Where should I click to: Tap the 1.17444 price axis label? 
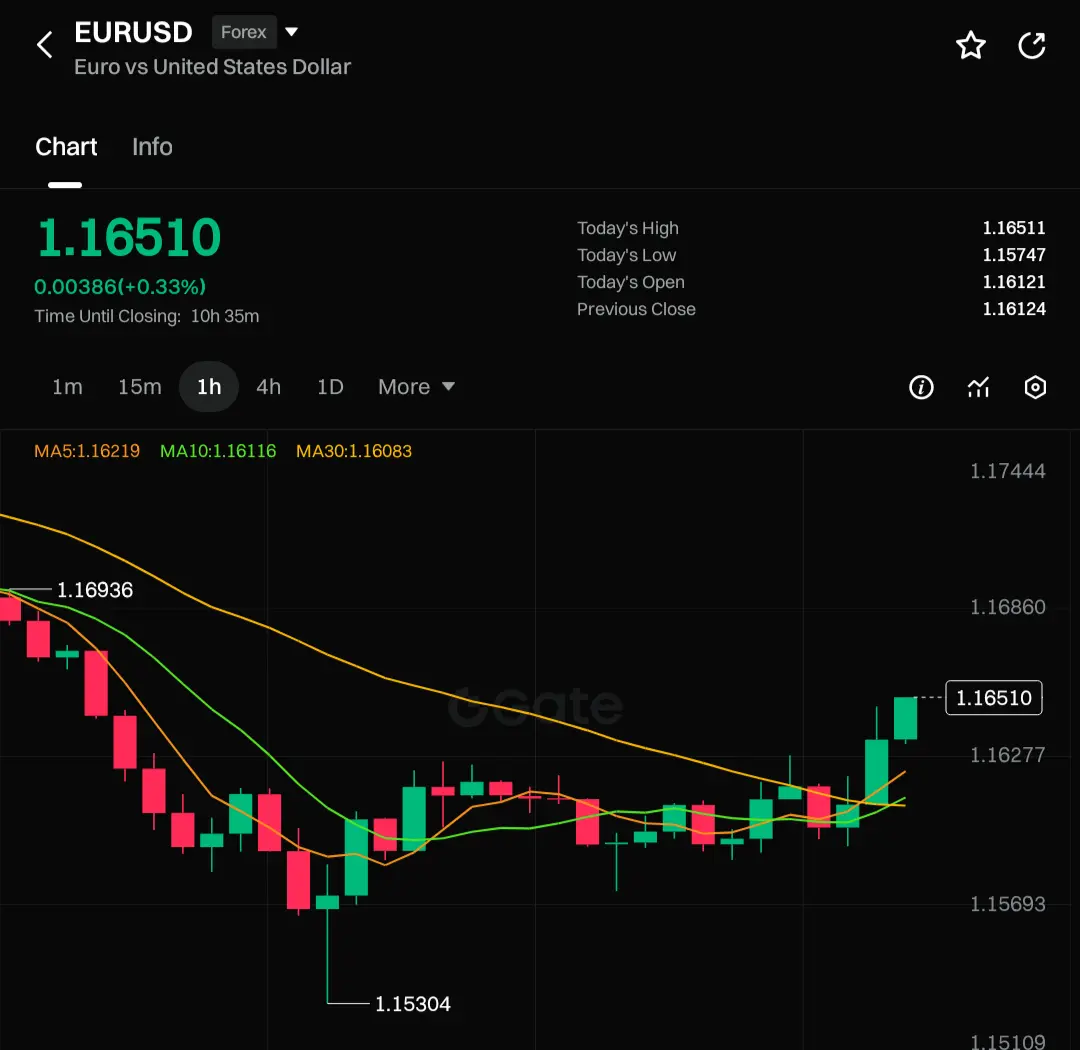pyautogui.click(x=1008, y=471)
